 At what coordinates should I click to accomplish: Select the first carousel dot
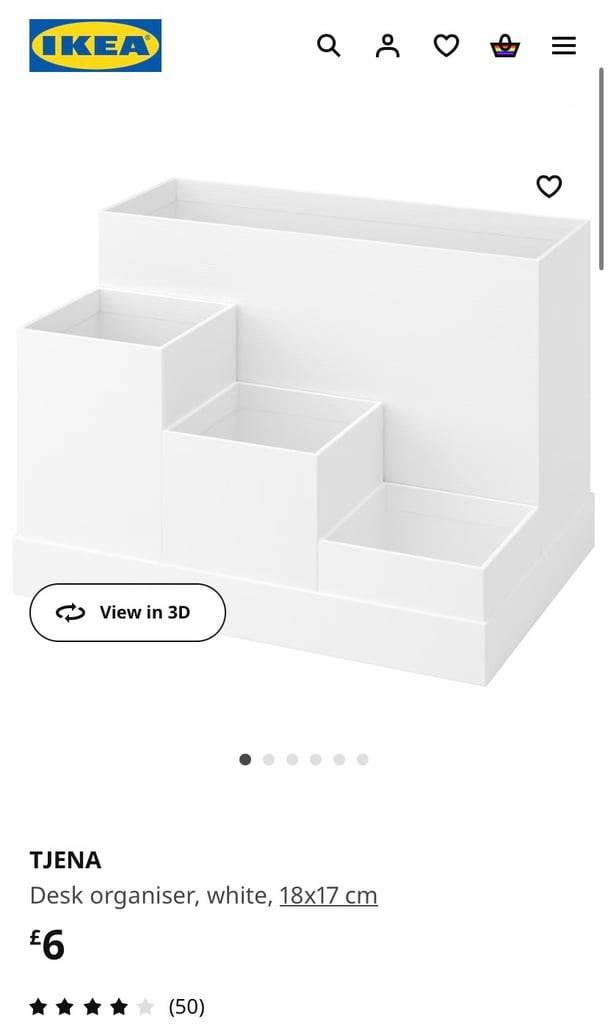pyautogui.click(x=245, y=759)
